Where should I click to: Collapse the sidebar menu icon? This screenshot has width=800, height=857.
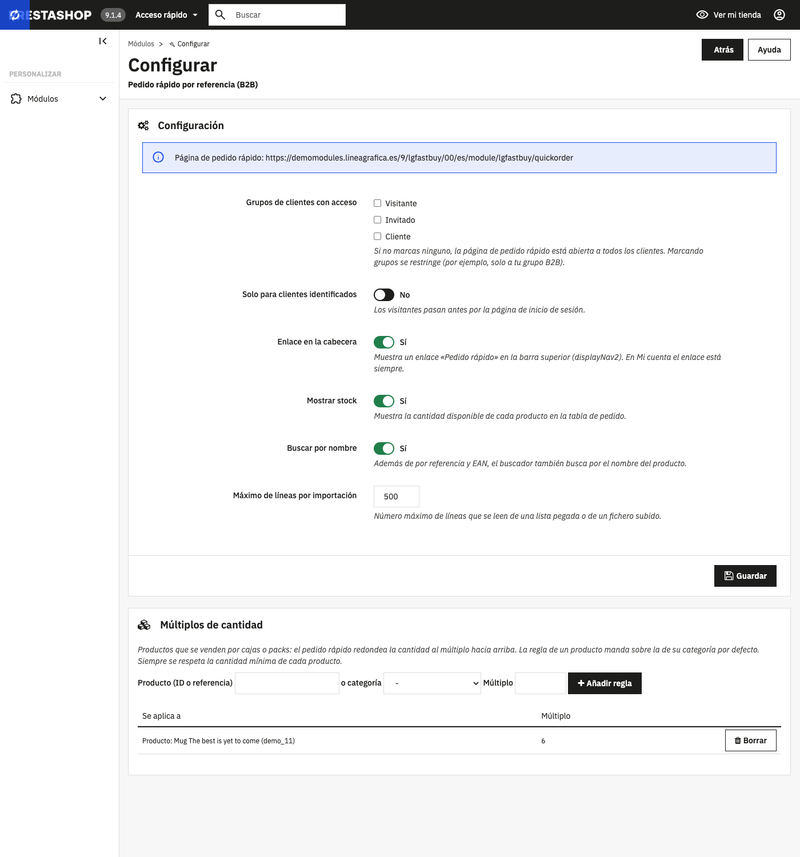[103, 41]
